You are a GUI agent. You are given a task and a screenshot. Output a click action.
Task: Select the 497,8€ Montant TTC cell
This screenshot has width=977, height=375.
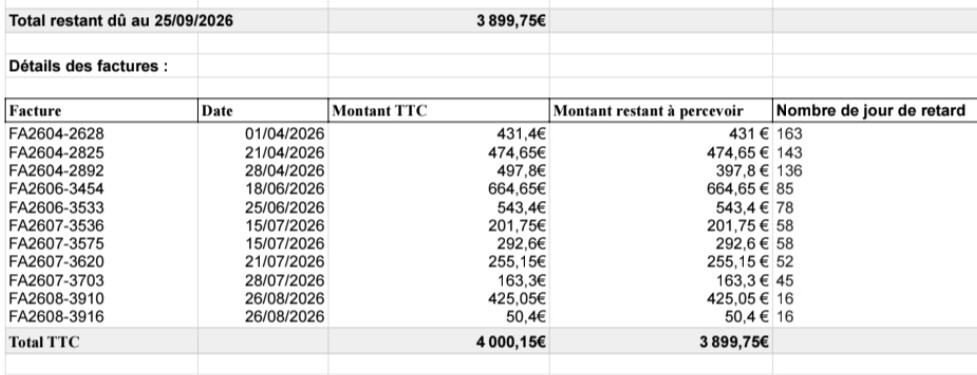click(x=439, y=171)
